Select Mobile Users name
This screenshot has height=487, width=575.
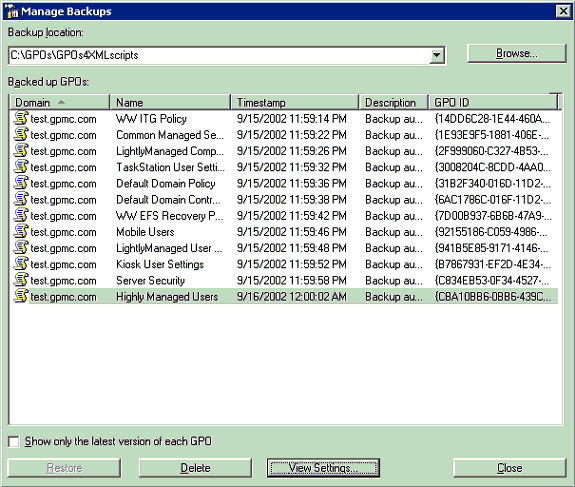point(145,232)
